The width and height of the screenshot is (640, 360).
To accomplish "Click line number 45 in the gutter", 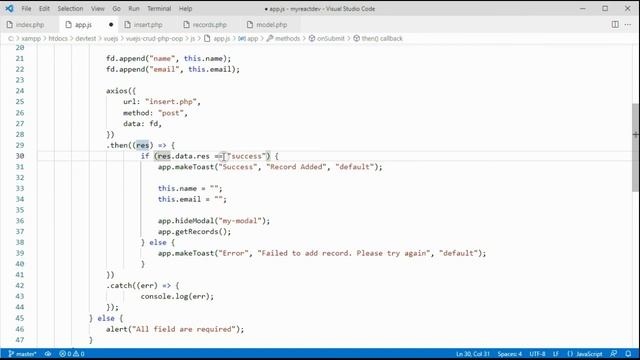I will 20,318.
